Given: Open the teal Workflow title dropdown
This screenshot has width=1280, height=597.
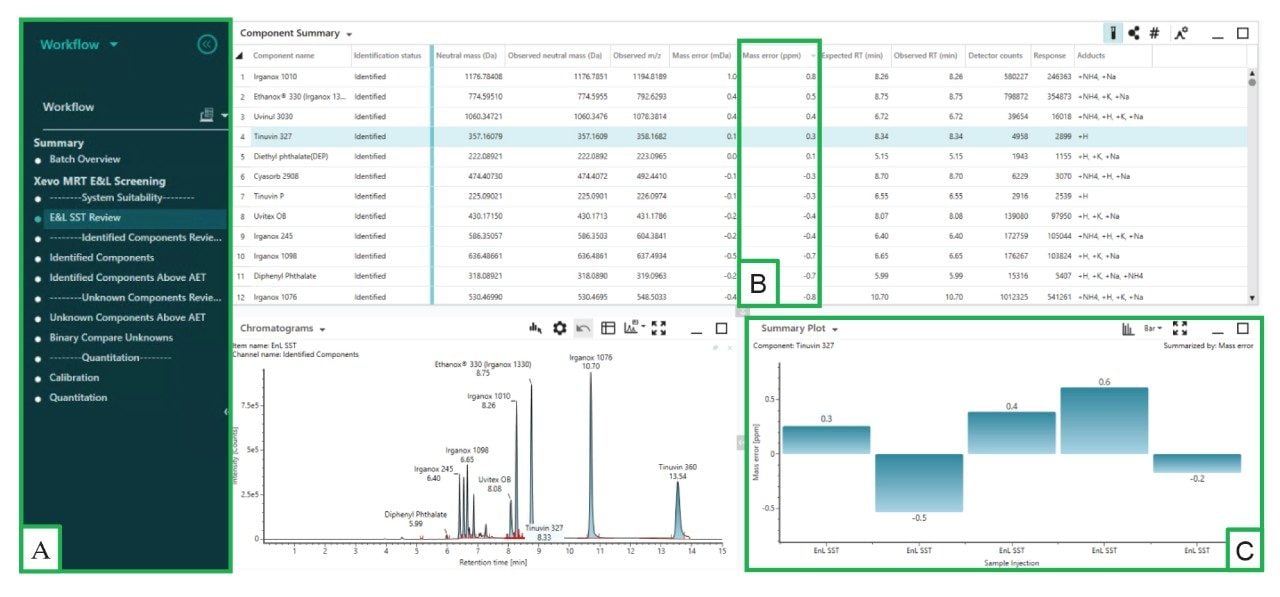Looking at the screenshot, I should (114, 45).
